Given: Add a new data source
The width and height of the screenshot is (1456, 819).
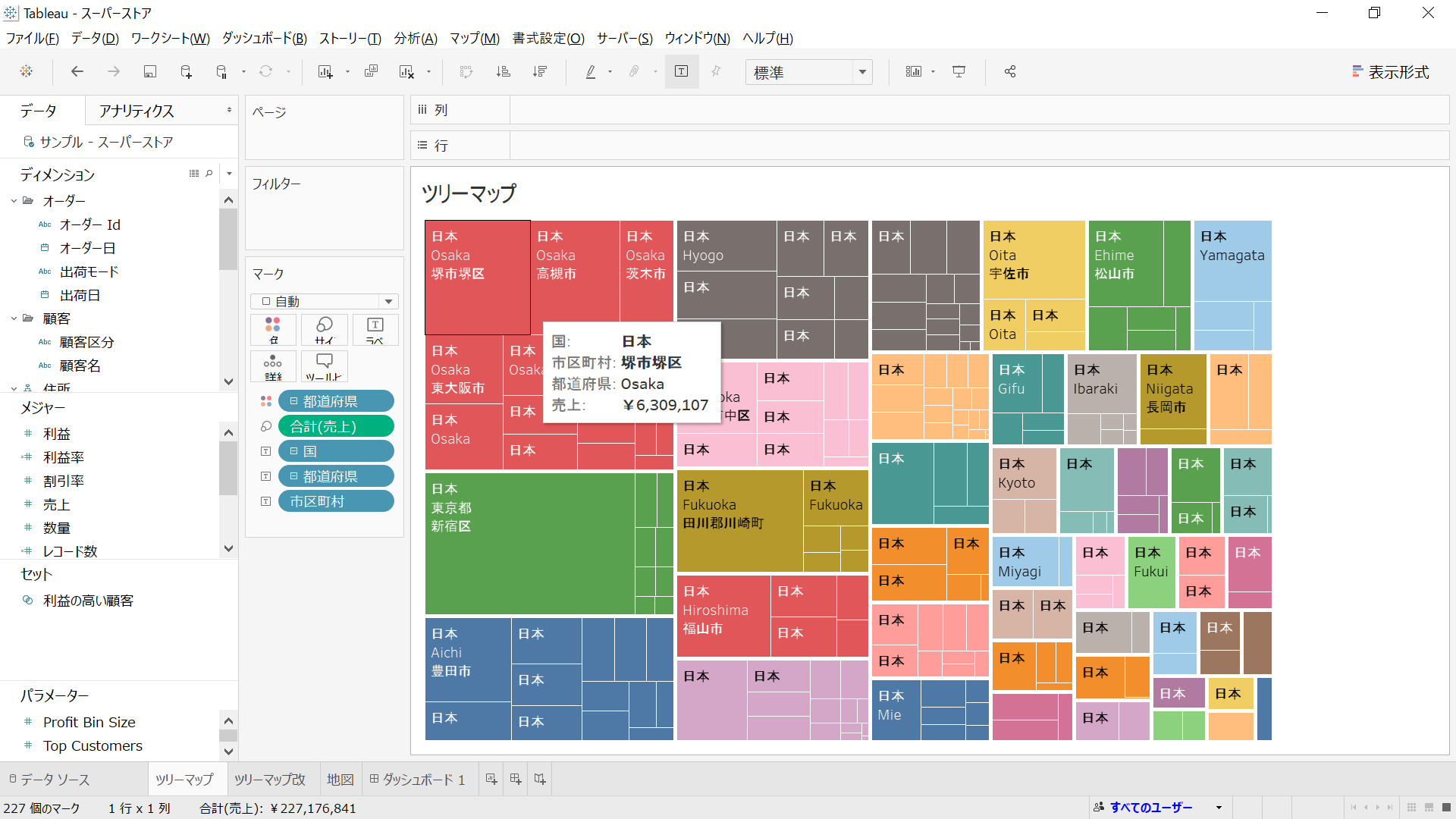Looking at the screenshot, I should pos(186,71).
